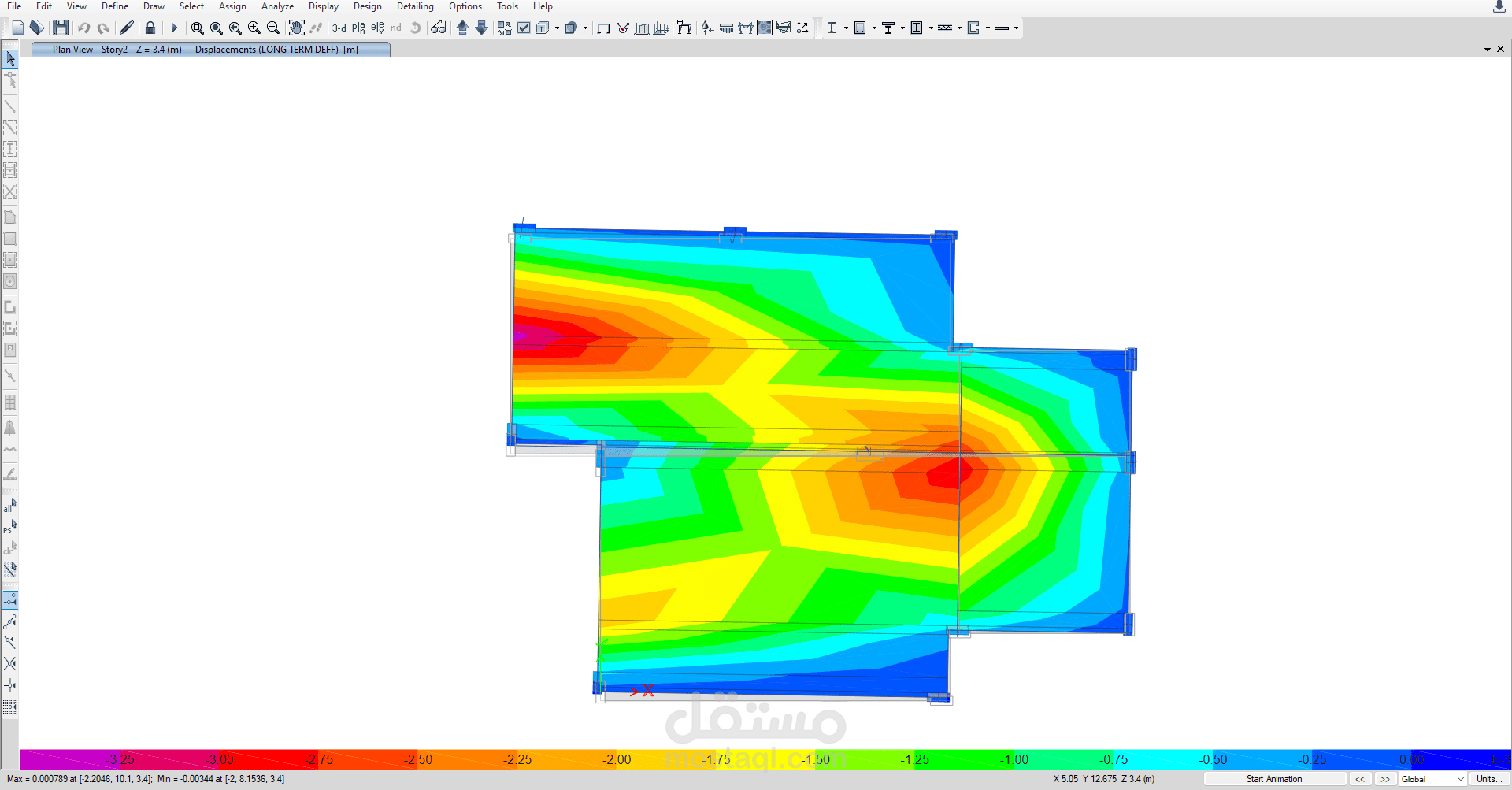Click the Rubber Band Zoom magnifier icon
This screenshot has height=790, width=1512.
pos(198,28)
